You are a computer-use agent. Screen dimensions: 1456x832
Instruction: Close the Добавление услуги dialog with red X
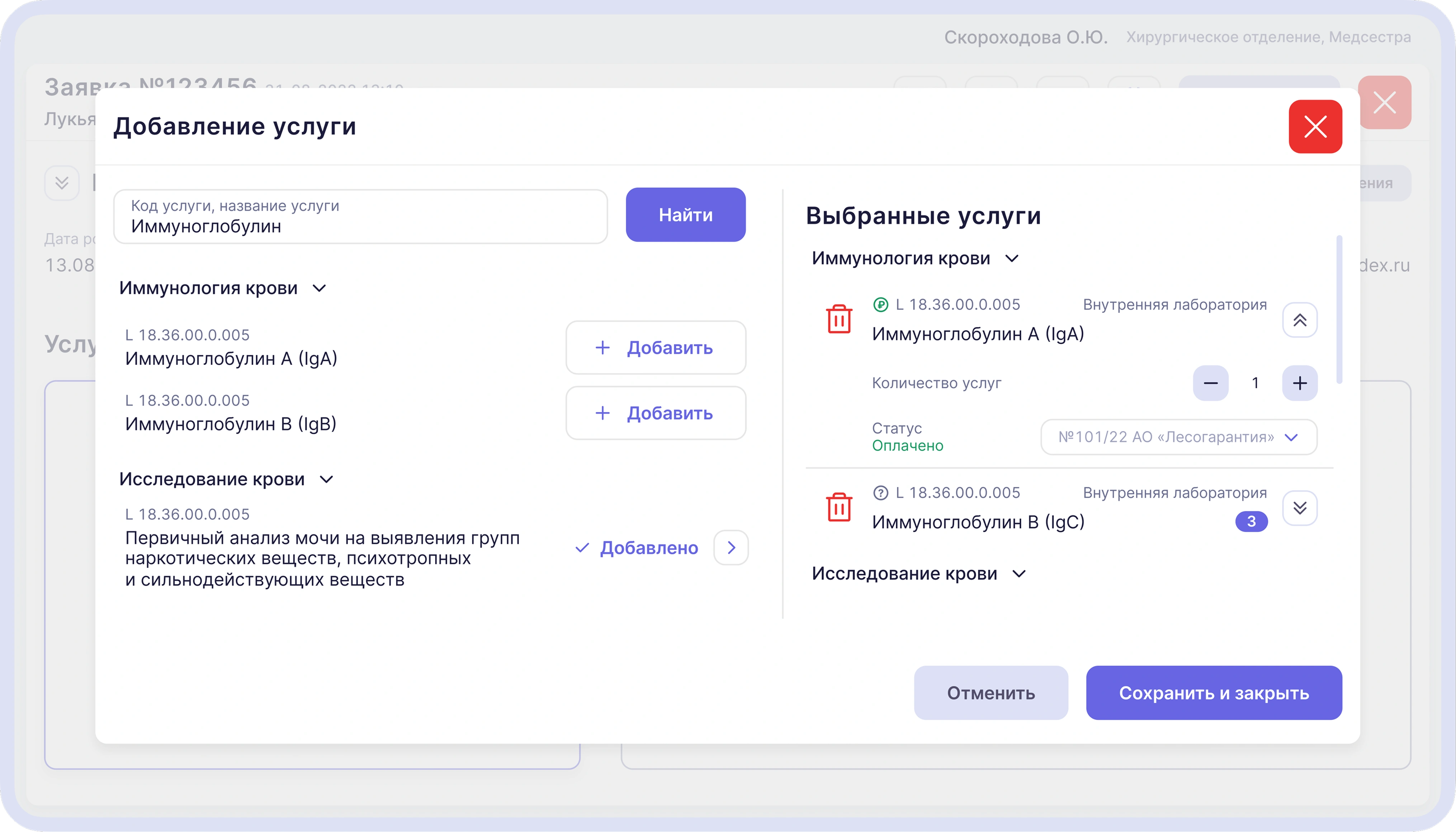click(1315, 127)
